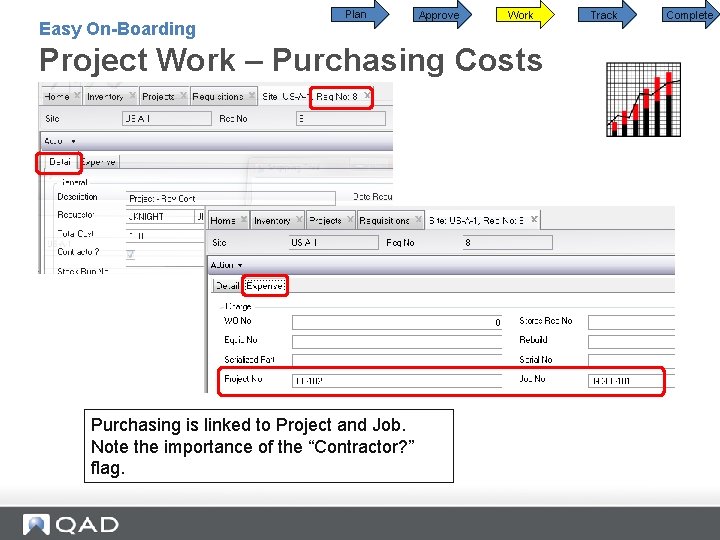The image size is (720, 540).
Task: Select the yellow Work workflow arrow
Action: pyautogui.click(x=525, y=15)
